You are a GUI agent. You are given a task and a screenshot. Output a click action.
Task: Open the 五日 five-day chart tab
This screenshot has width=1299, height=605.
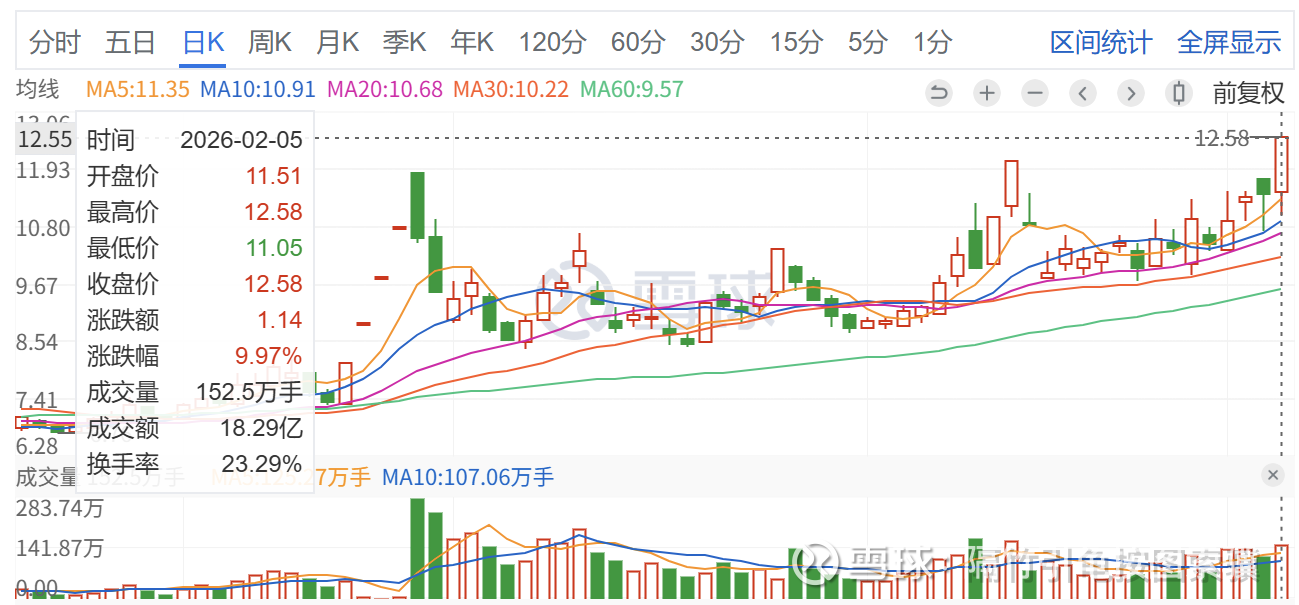tap(131, 42)
